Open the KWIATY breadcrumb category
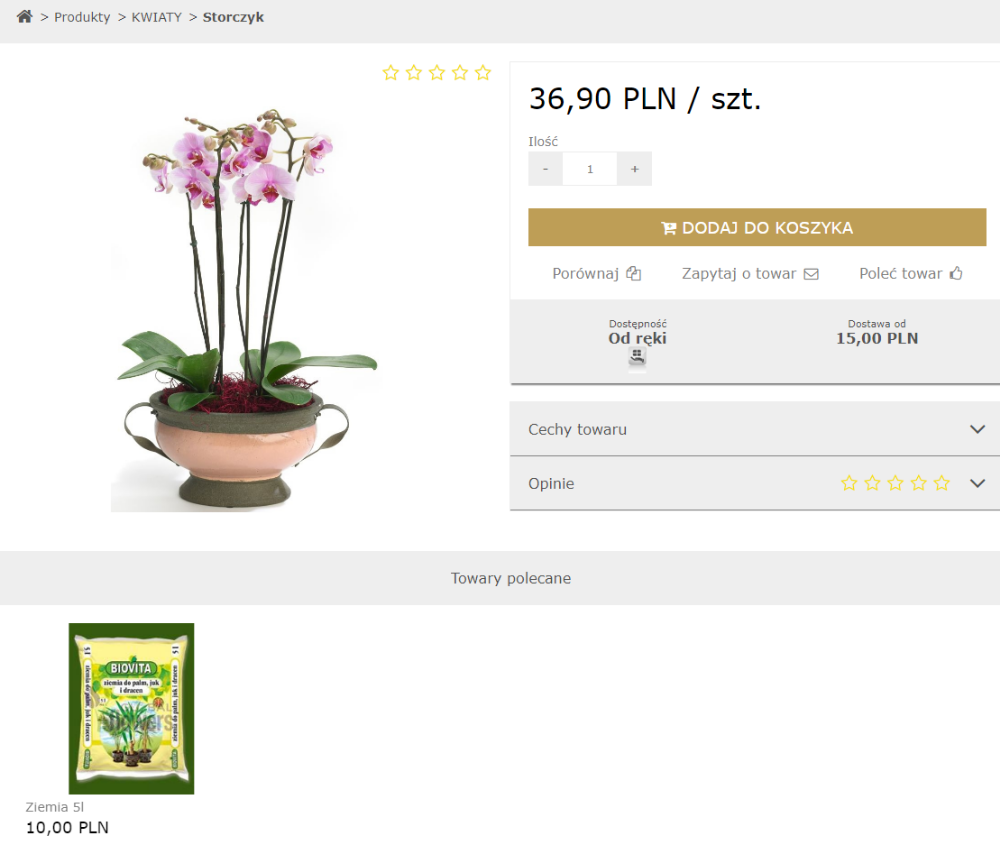The image size is (1000, 863). point(156,17)
